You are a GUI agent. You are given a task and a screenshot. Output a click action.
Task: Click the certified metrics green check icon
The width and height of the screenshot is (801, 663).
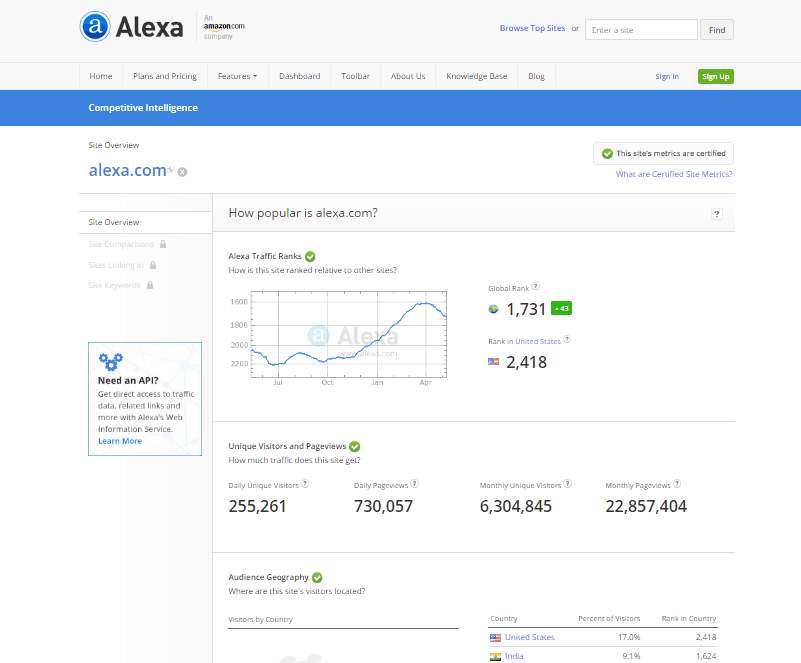click(x=607, y=154)
